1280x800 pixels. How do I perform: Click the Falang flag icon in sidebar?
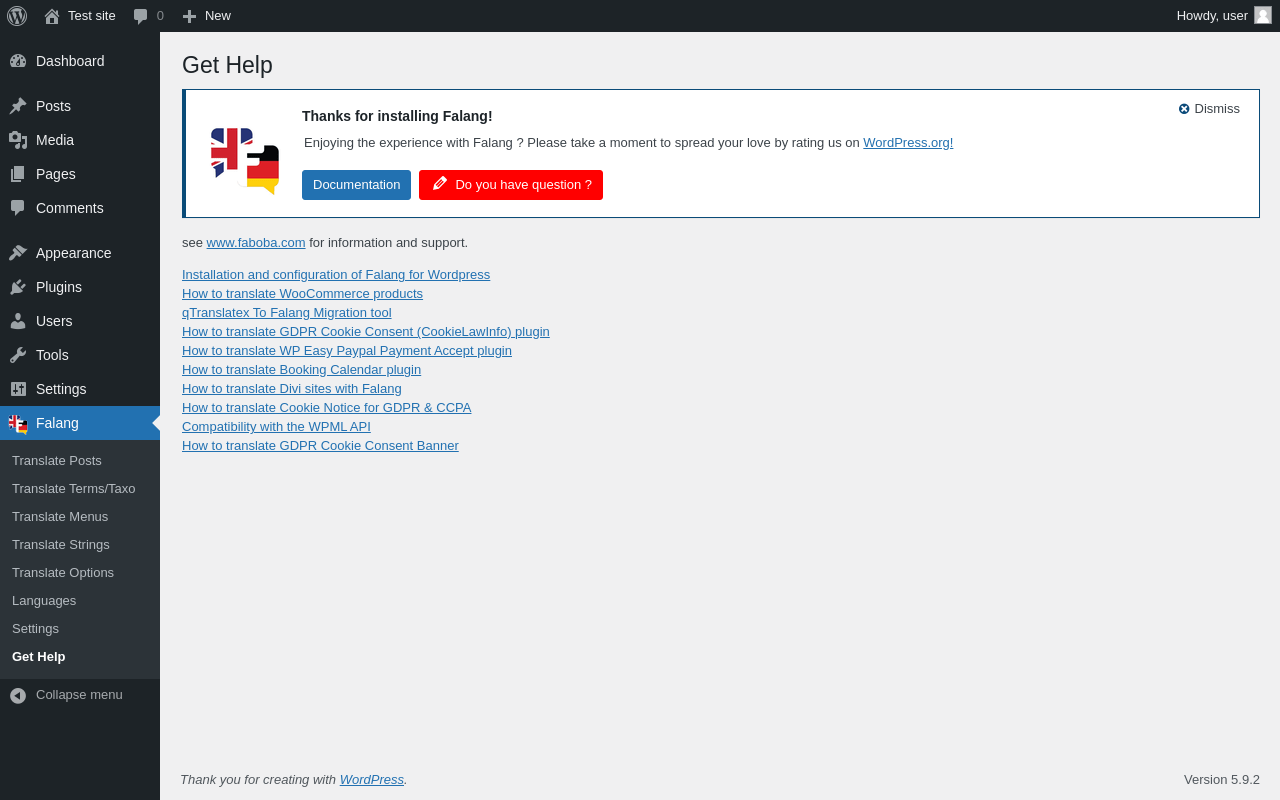[18, 423]
